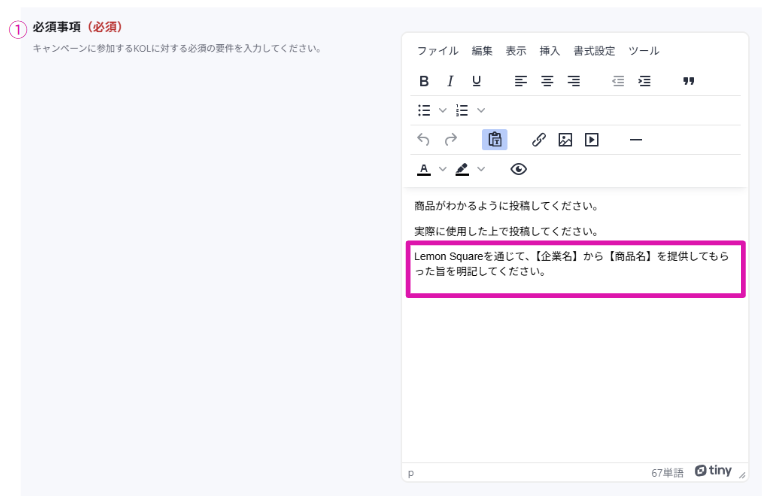Toggle bold formatting

click(x=424, y=81)
